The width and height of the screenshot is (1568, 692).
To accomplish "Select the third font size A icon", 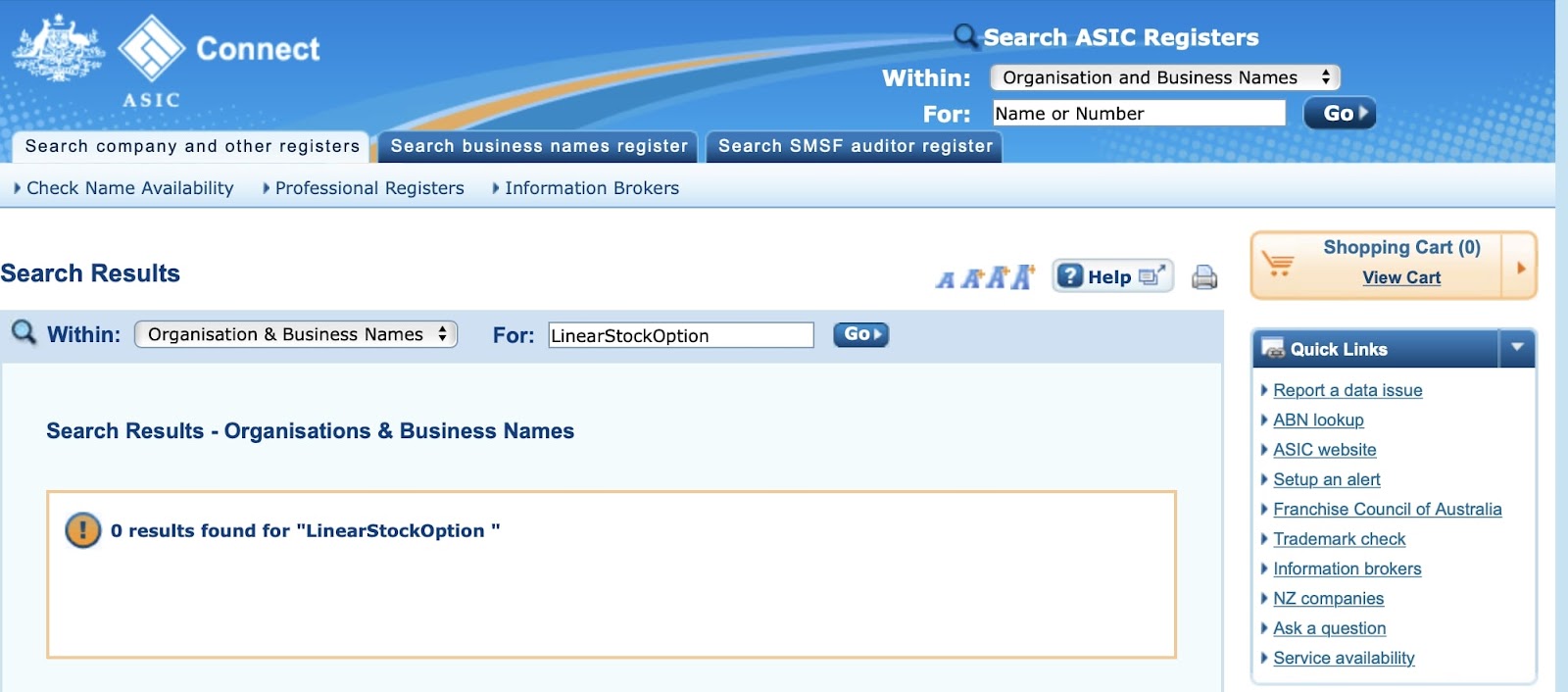I will coord(997,277).
